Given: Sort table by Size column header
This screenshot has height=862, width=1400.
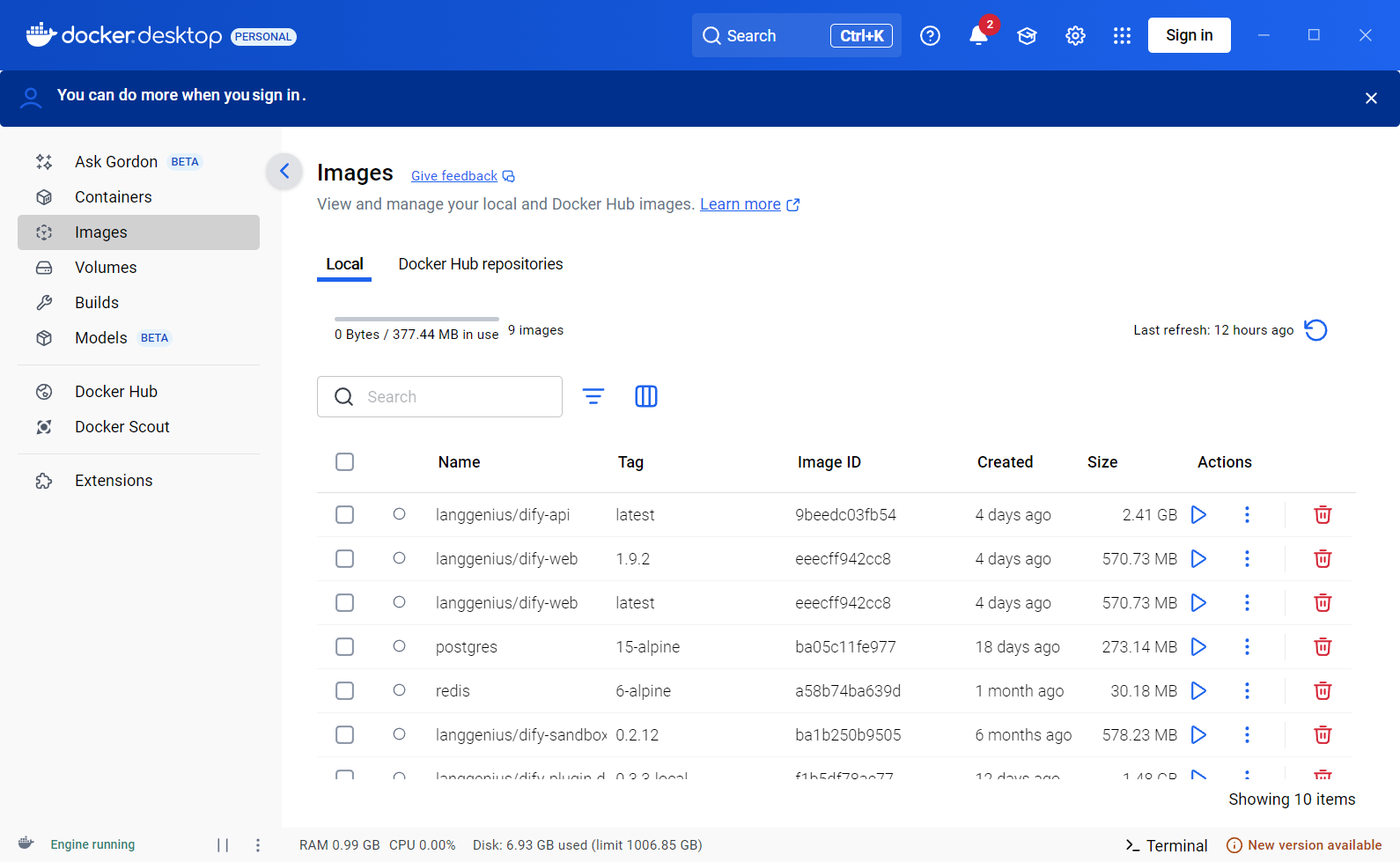Looking at the screenshot, I should point(1102,462).
